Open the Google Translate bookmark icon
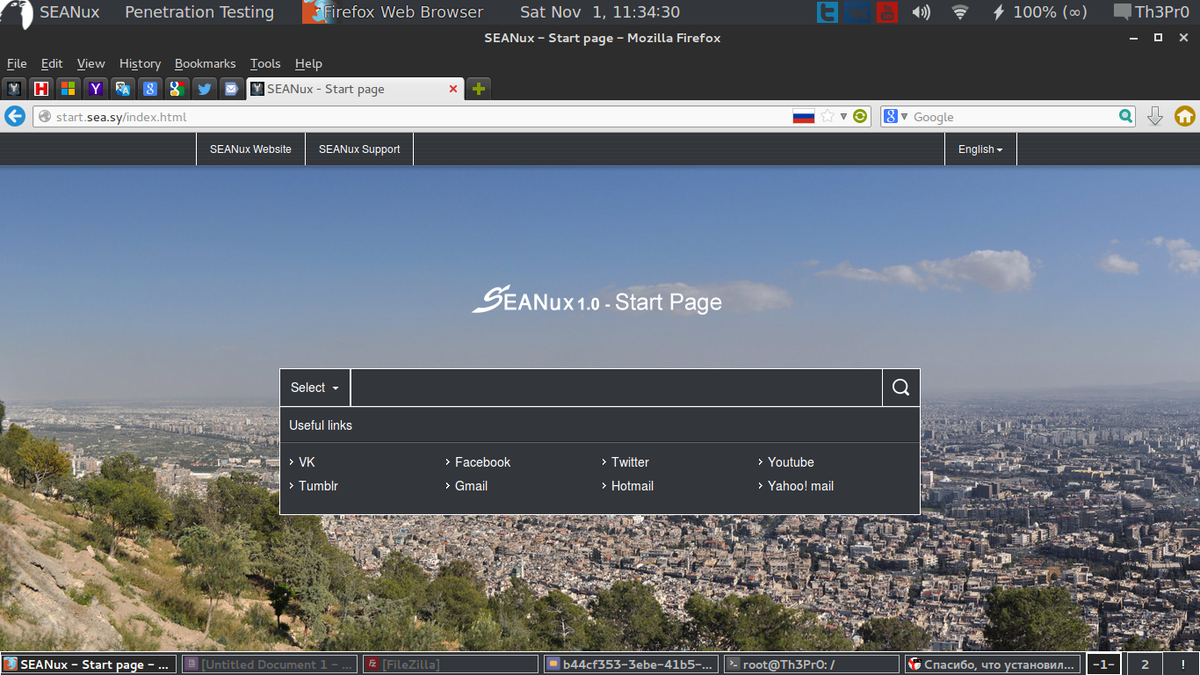1200x675 pixels. [122, 88]
